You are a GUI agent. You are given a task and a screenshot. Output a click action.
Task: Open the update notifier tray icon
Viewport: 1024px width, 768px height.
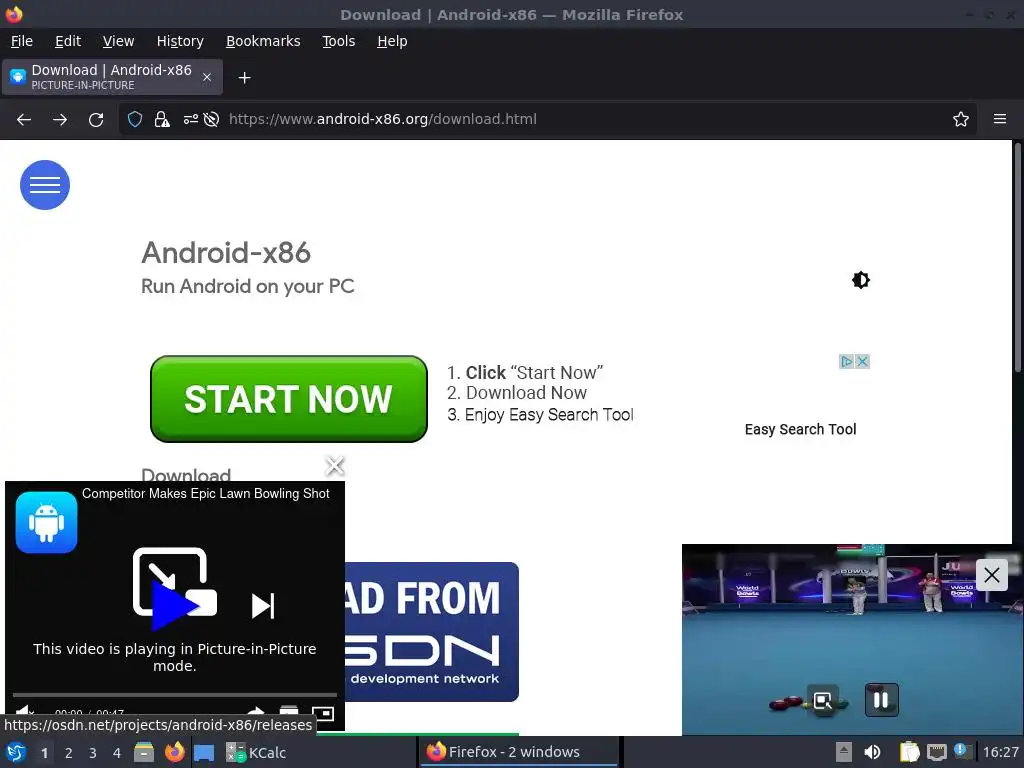coord(961,751)
